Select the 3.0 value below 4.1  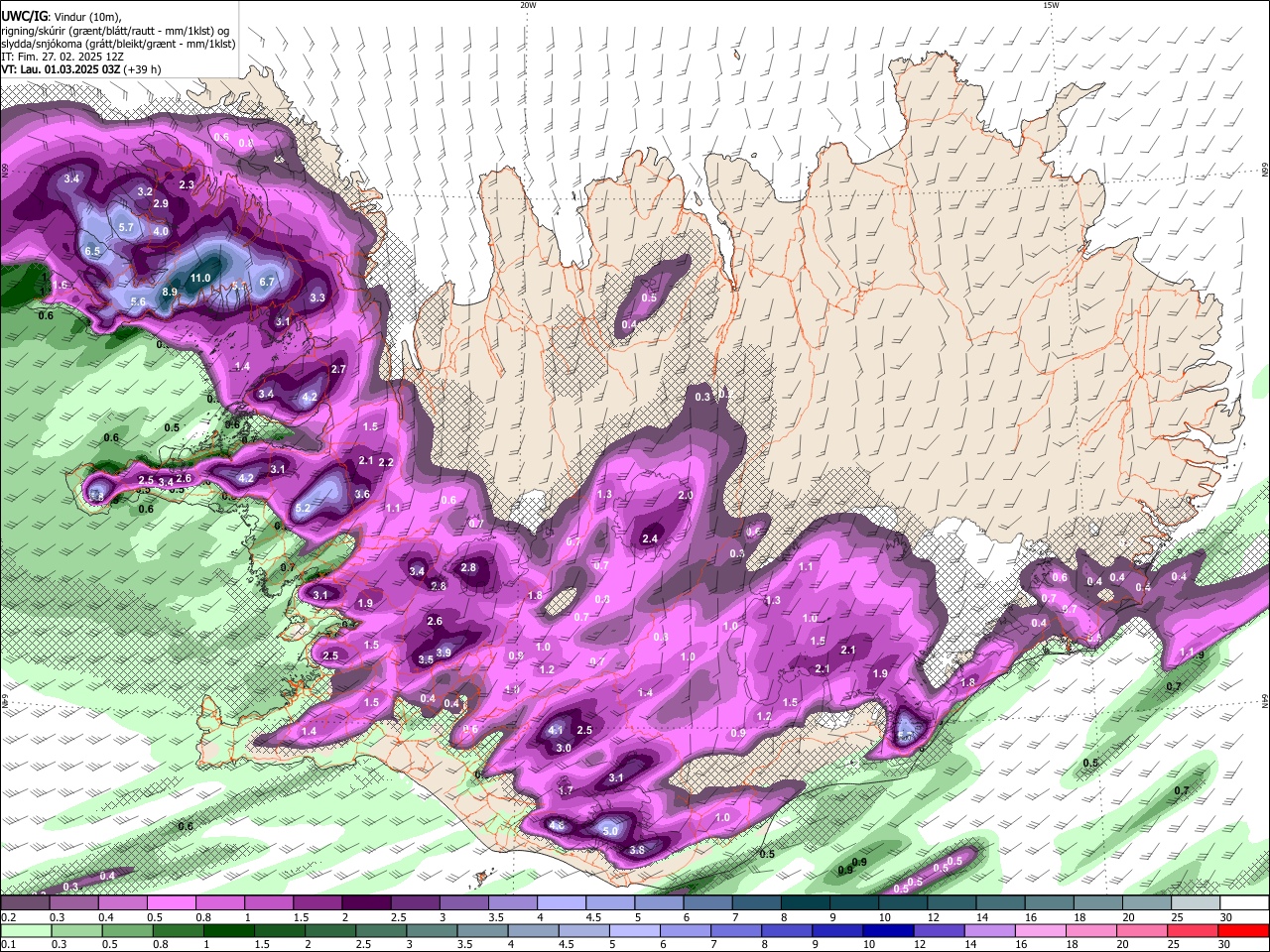pyautogui.click(x=564, y=749)
